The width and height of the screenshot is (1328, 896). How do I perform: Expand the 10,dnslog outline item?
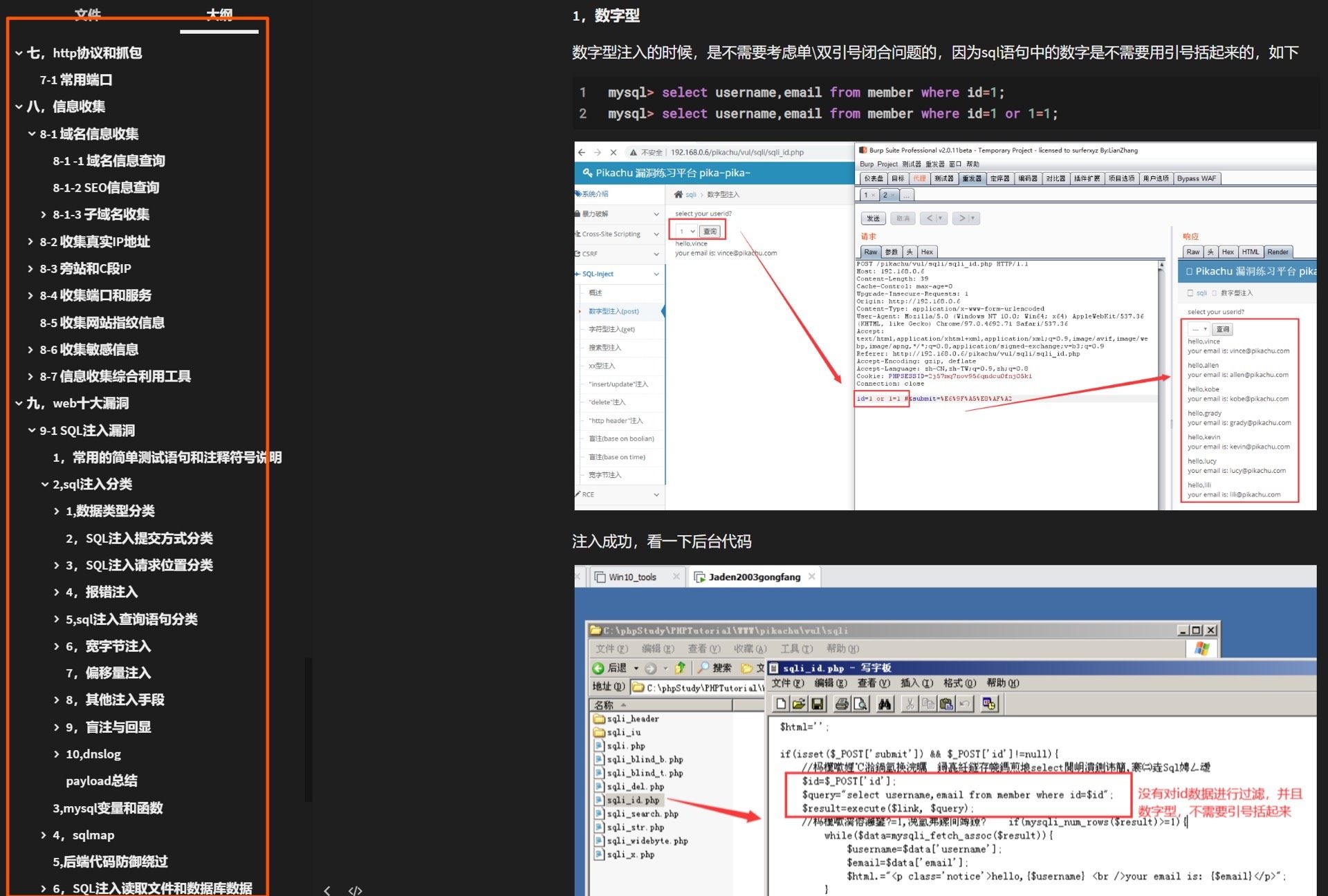point(57,754)
